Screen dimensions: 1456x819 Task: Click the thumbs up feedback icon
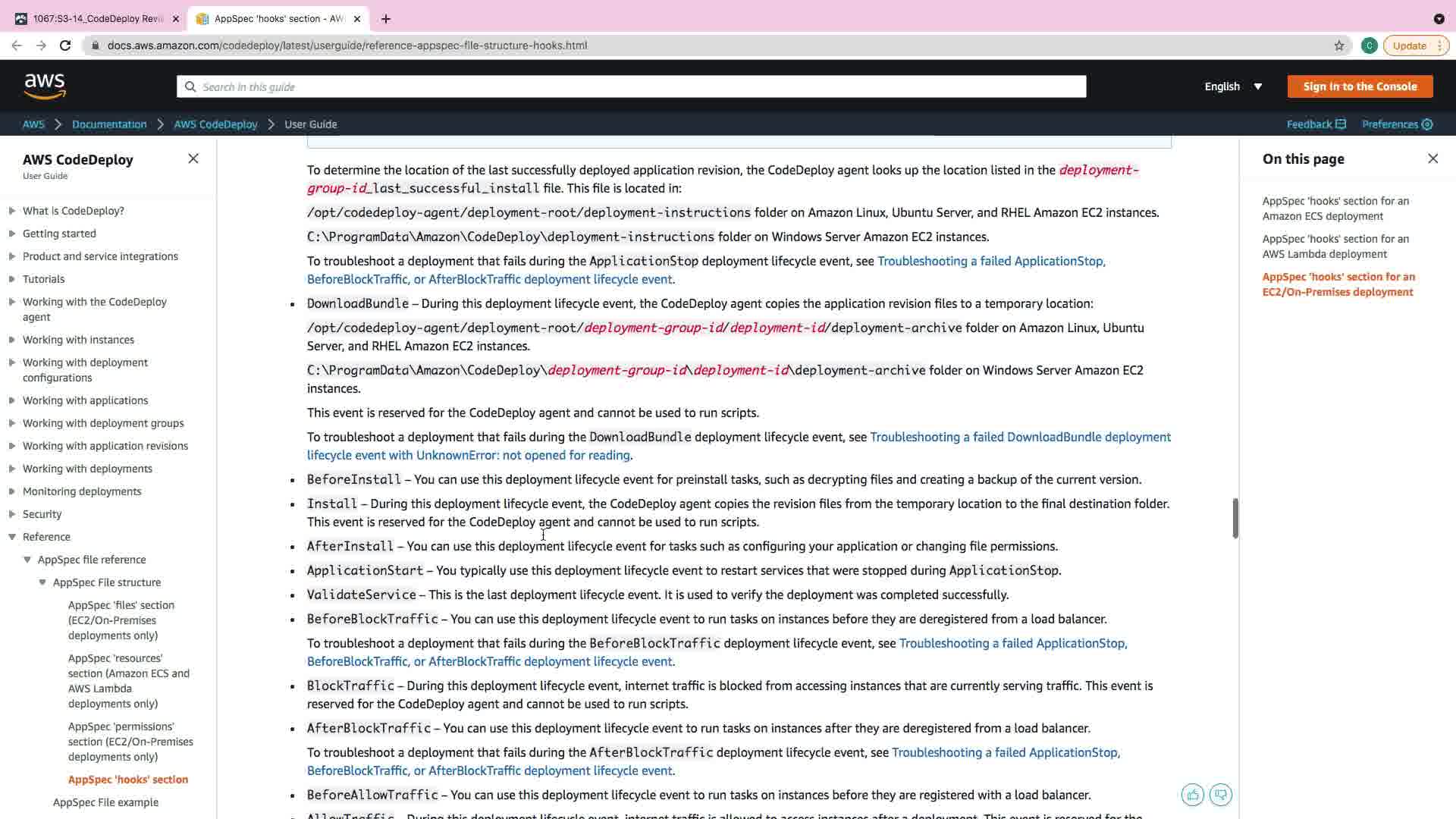coord(1192,795)
